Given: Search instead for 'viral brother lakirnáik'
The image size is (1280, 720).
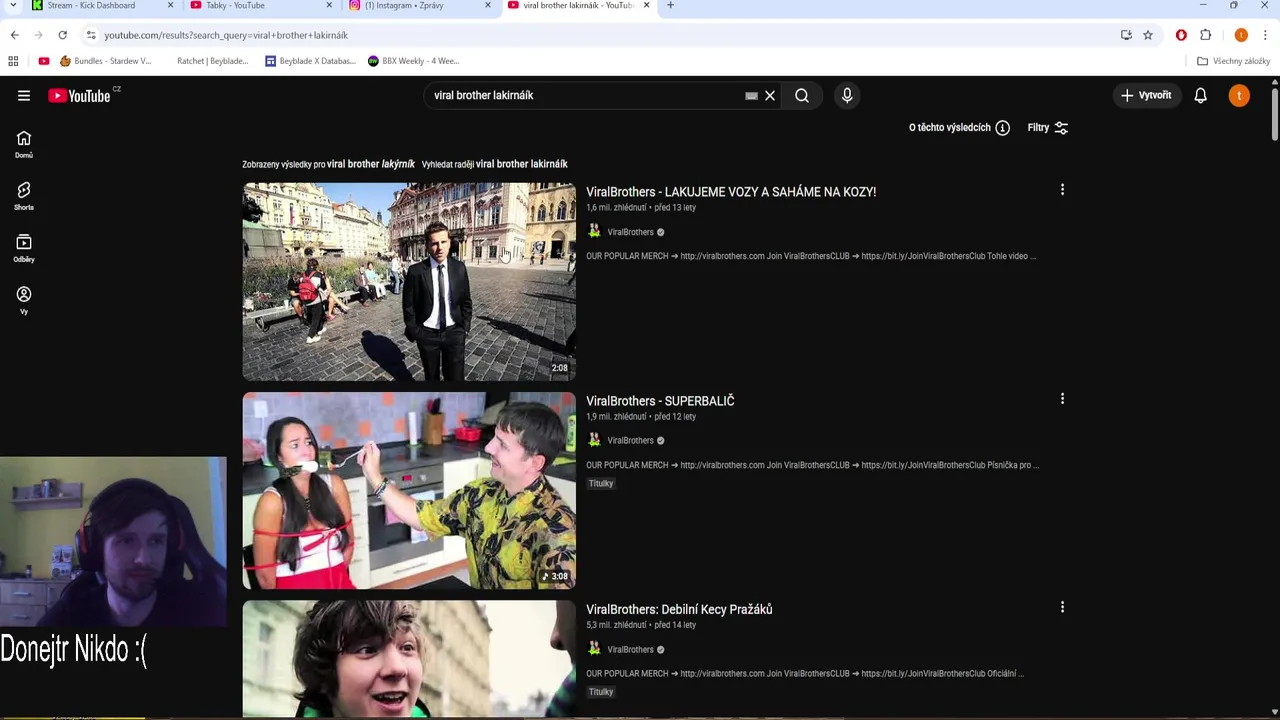Looking at the screenshot, I should [521, 164].
